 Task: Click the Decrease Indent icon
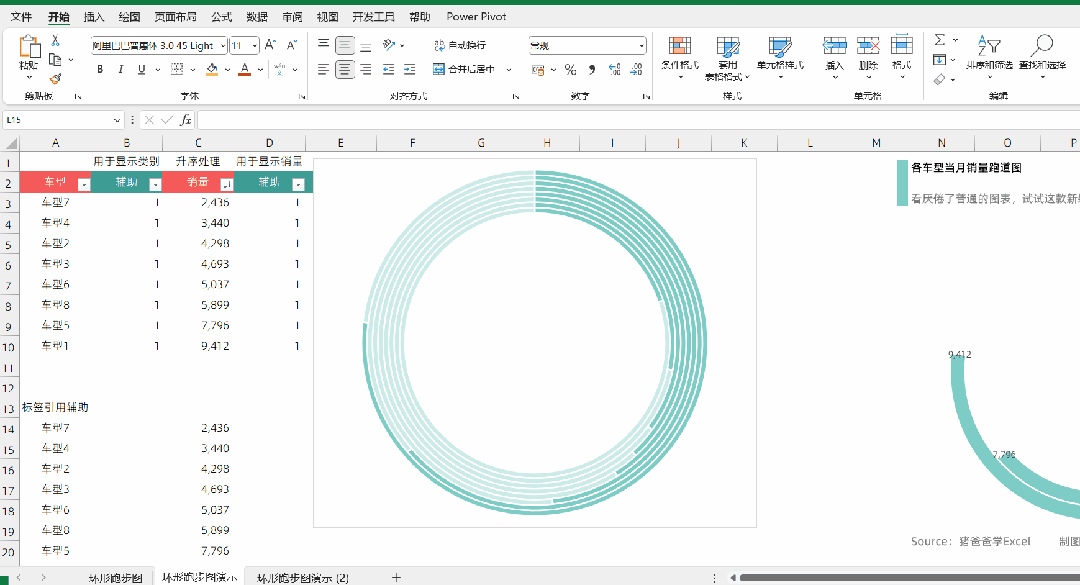click(388, 69)
